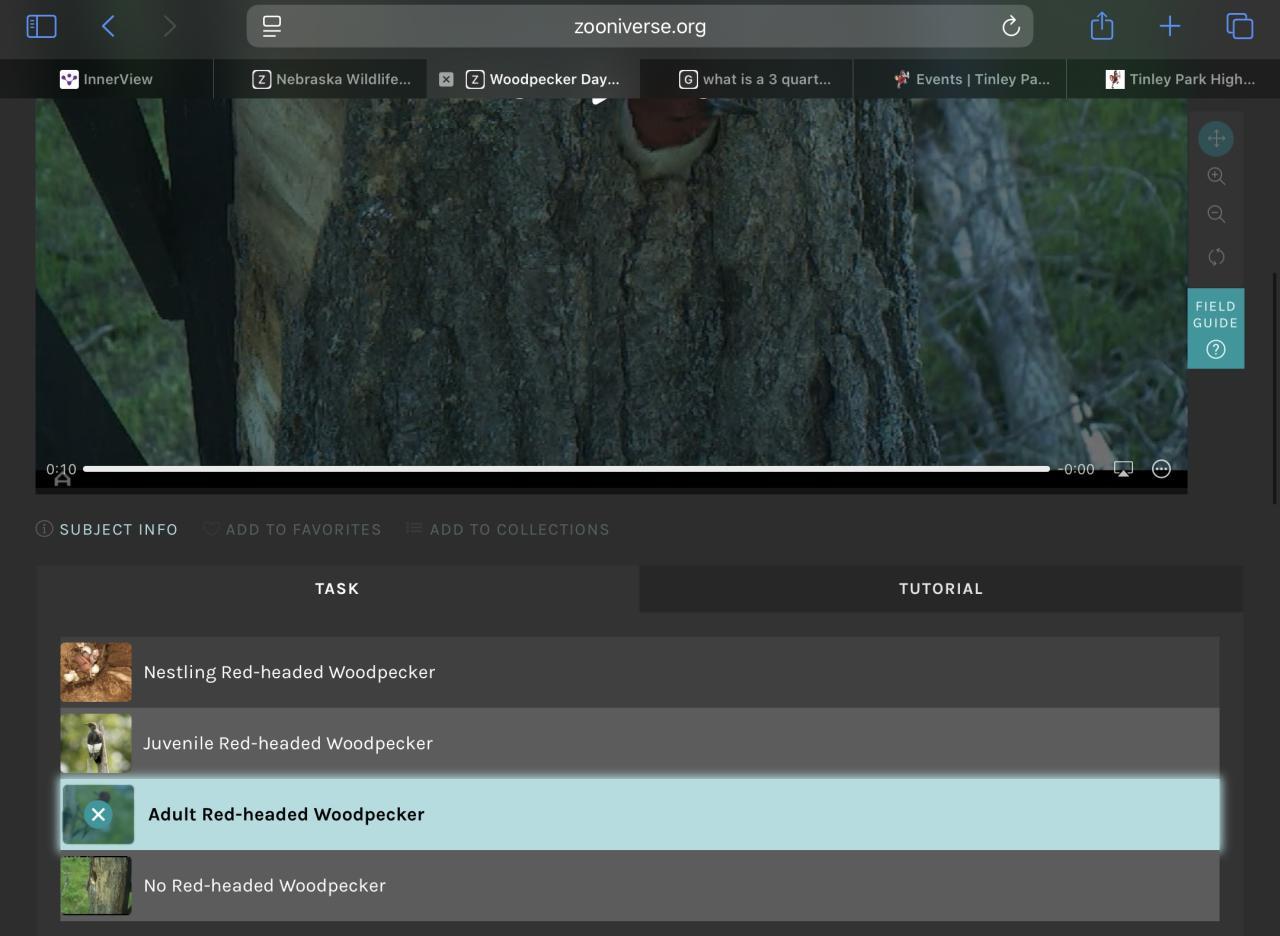Open the tab overview button
The image size is (1280, 936).
(x=1239, y=27)
